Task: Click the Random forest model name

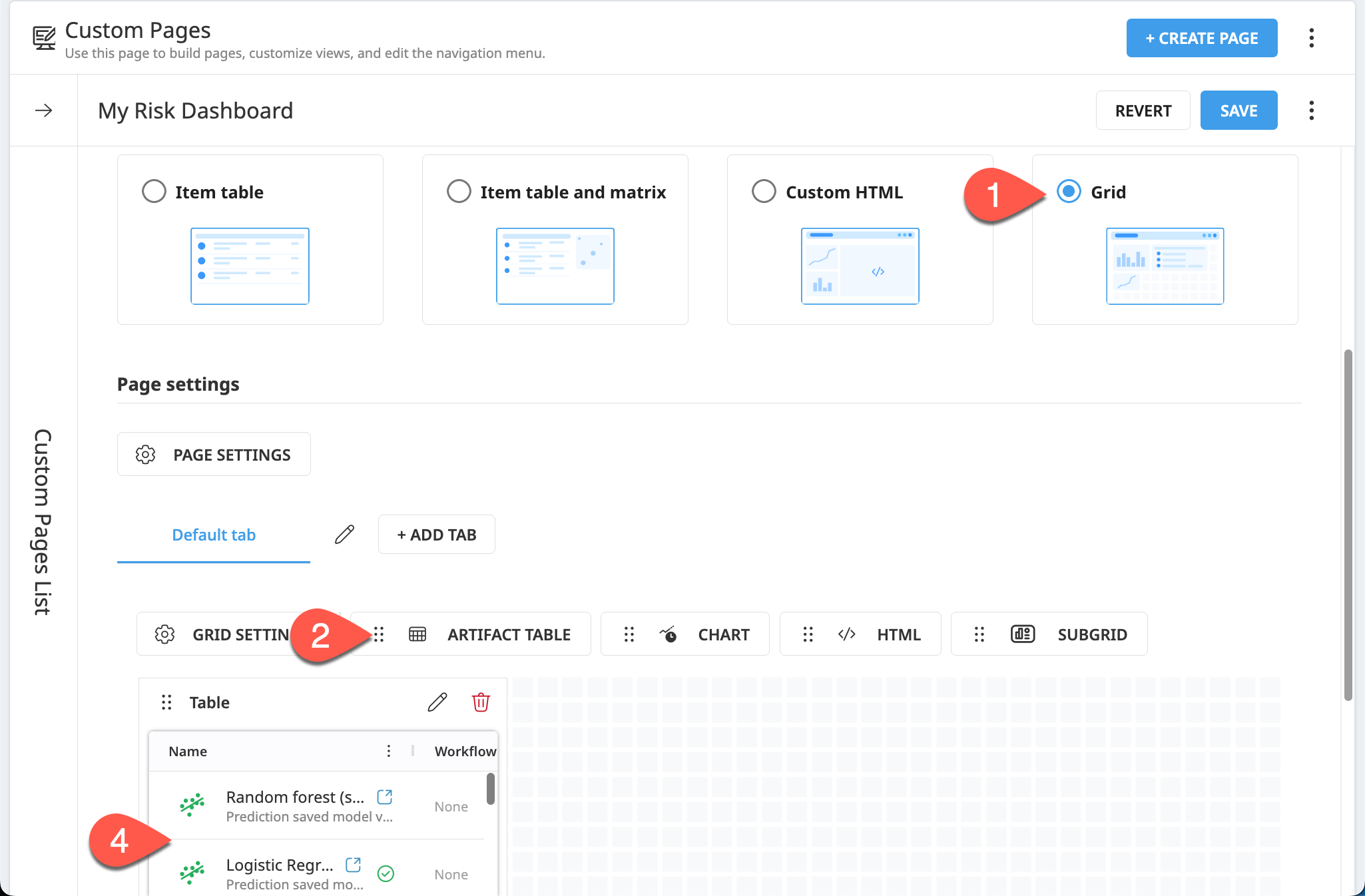Action: point(295,797)
